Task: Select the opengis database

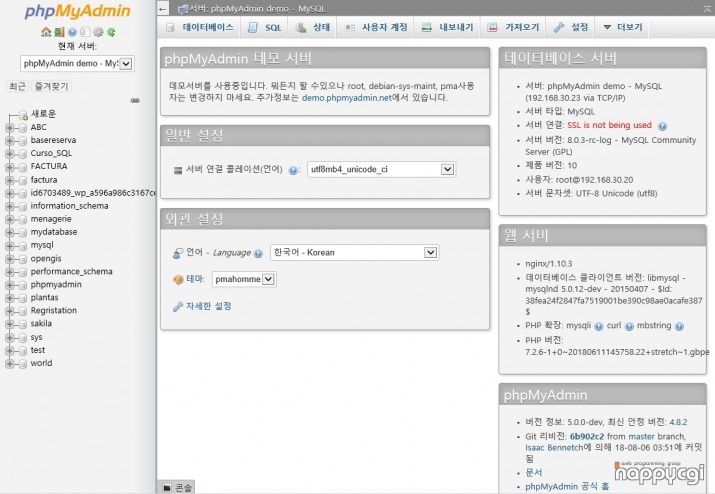Action: 46,259
